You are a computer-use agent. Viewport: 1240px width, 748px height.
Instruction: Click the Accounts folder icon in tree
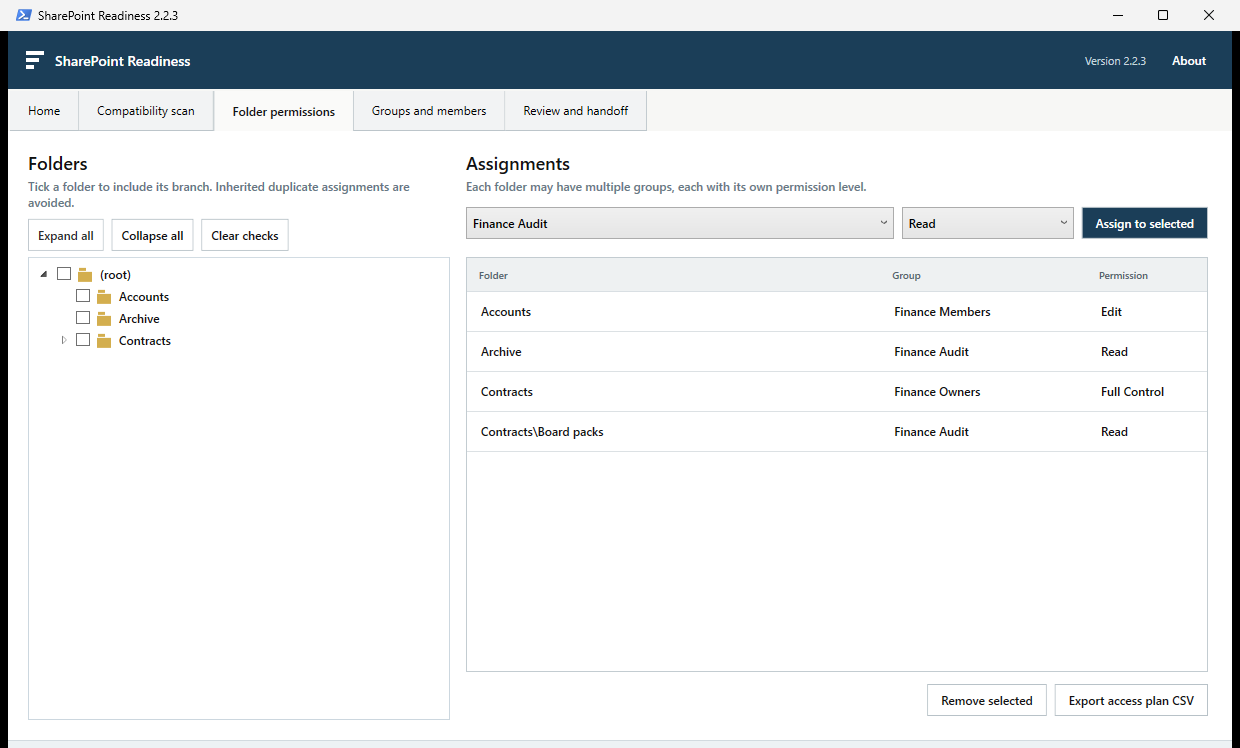(x=104, y=297)
